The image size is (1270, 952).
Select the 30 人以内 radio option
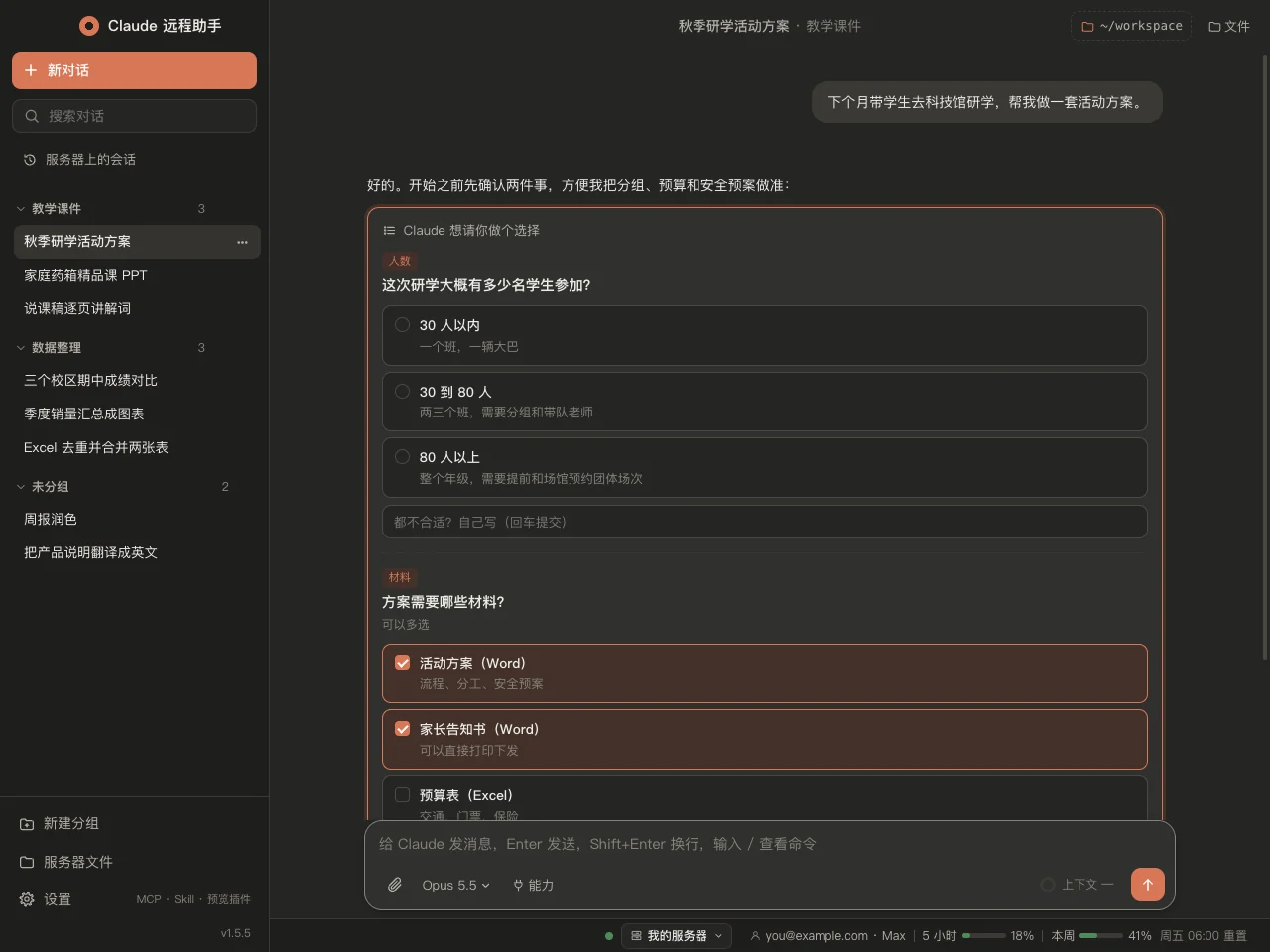click(402, 325)
